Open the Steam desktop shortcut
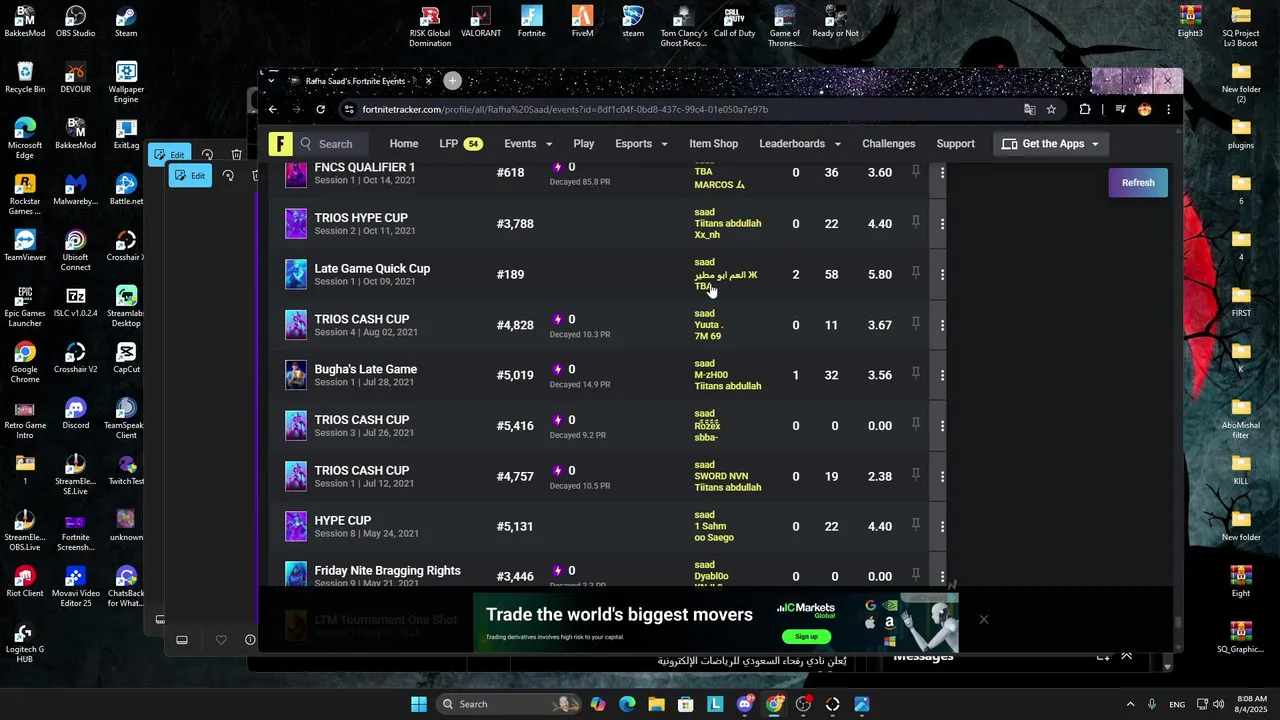Image resolution: width=1280 pixels, height=720 pixels. point(126,22)
